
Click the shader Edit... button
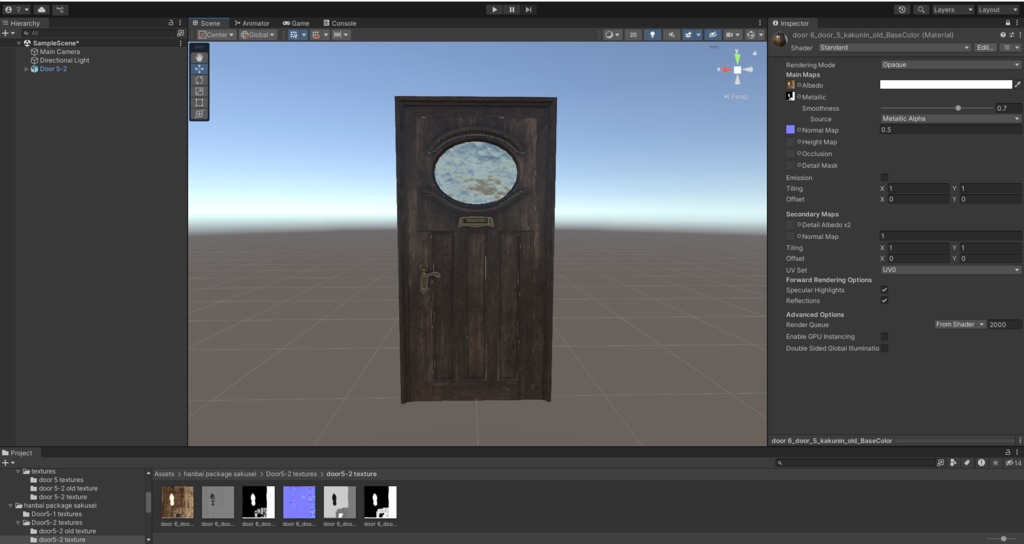click(985, 48)
